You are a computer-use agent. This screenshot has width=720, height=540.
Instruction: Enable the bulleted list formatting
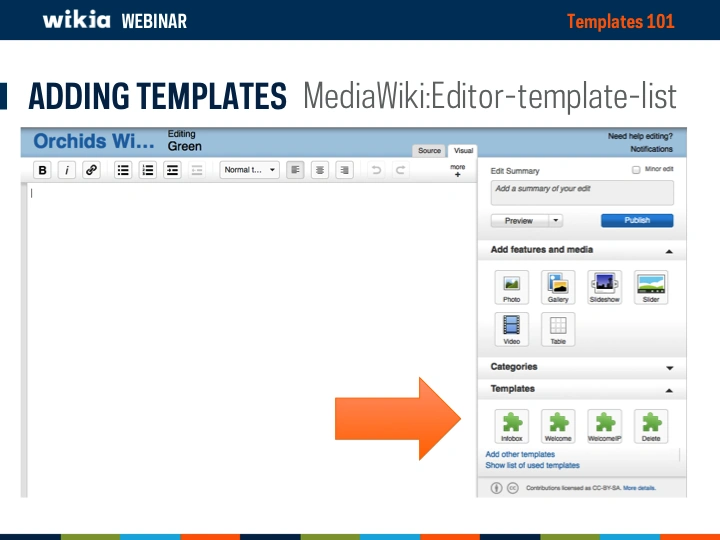[124, 170]
